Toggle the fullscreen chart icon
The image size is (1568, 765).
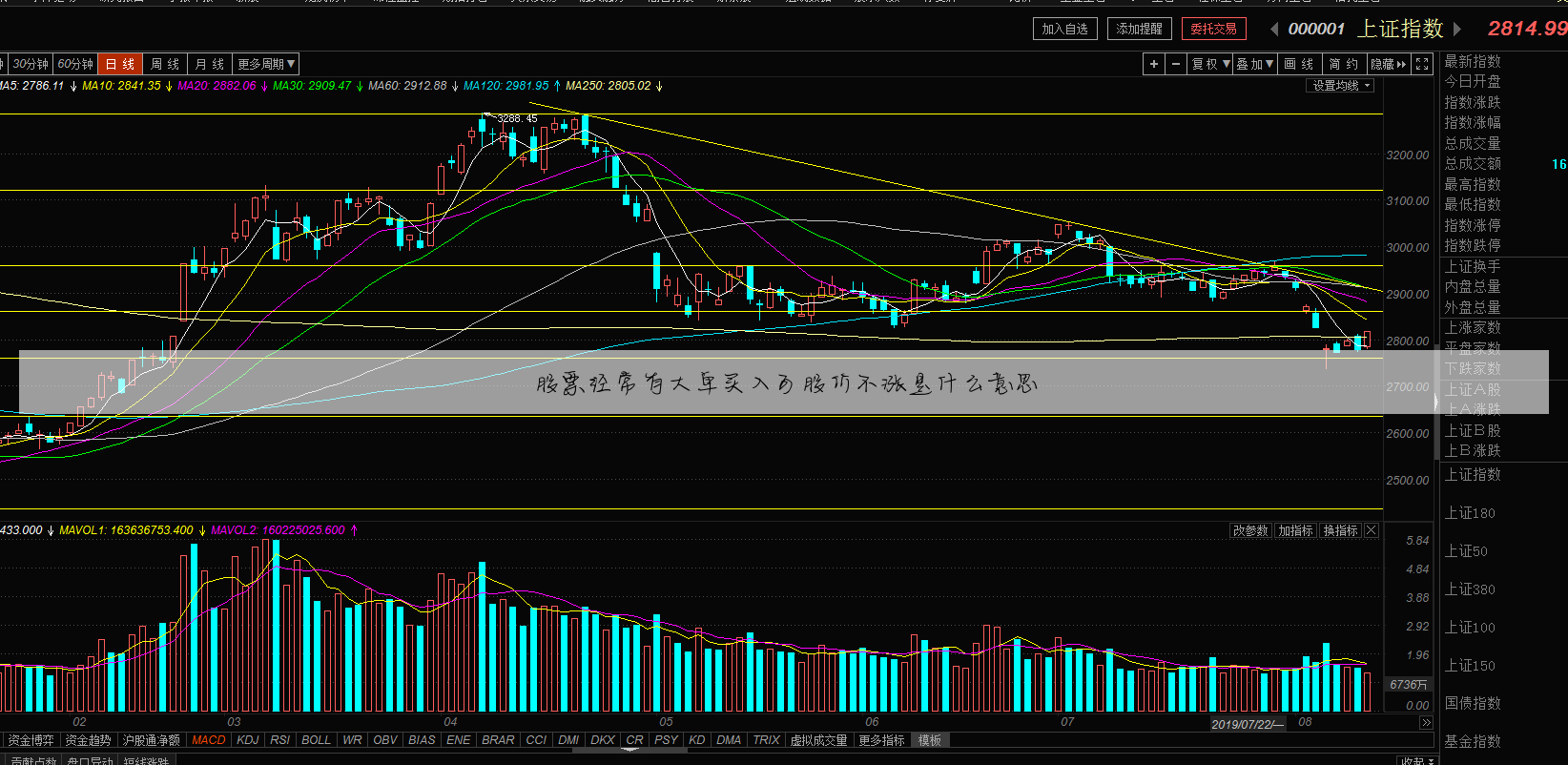(1422, 64)
